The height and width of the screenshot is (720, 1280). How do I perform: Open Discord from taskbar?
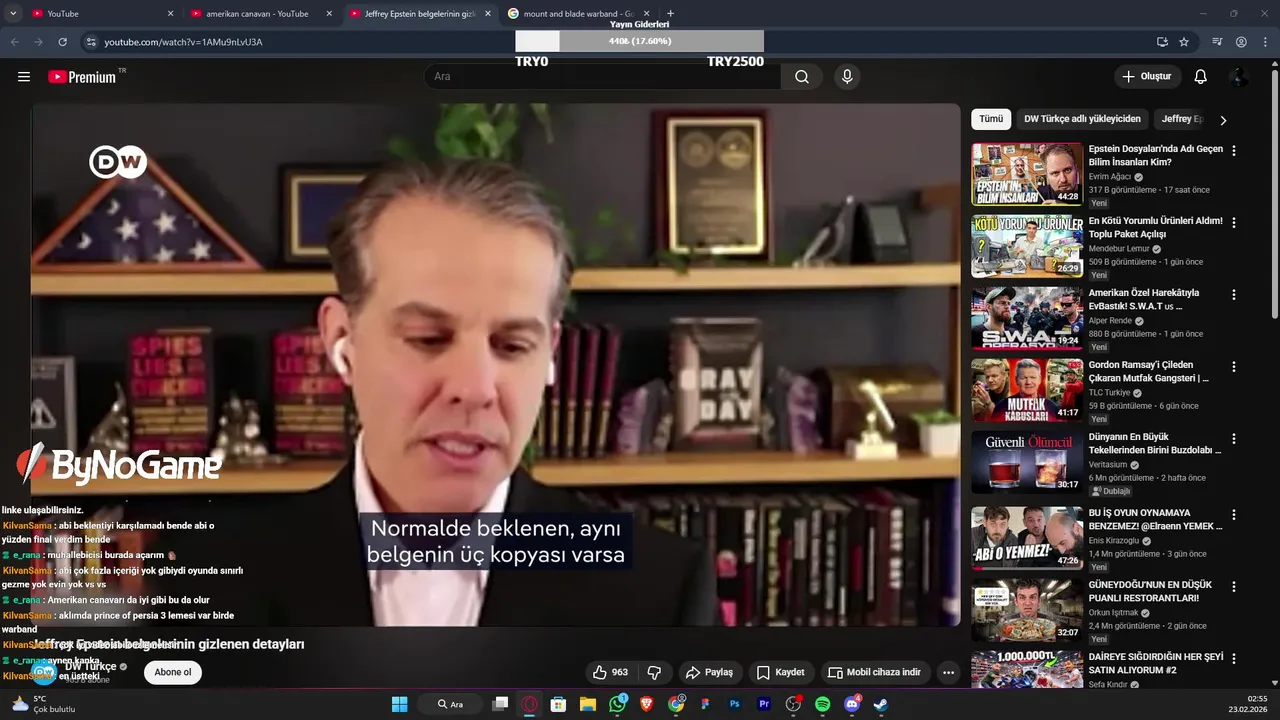[x=852, y=704]
